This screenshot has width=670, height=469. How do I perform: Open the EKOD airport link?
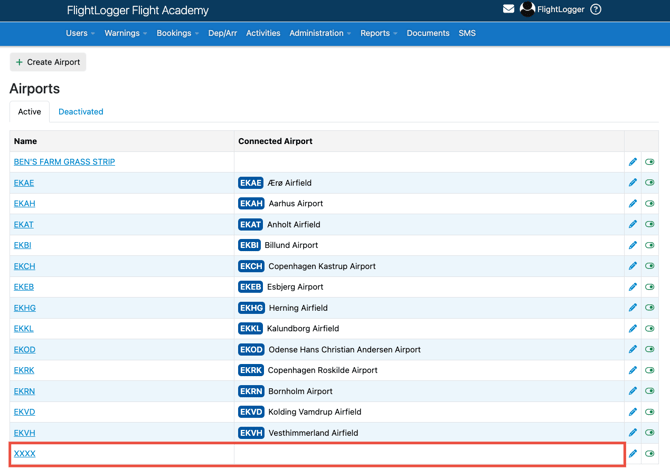[24, 350]
